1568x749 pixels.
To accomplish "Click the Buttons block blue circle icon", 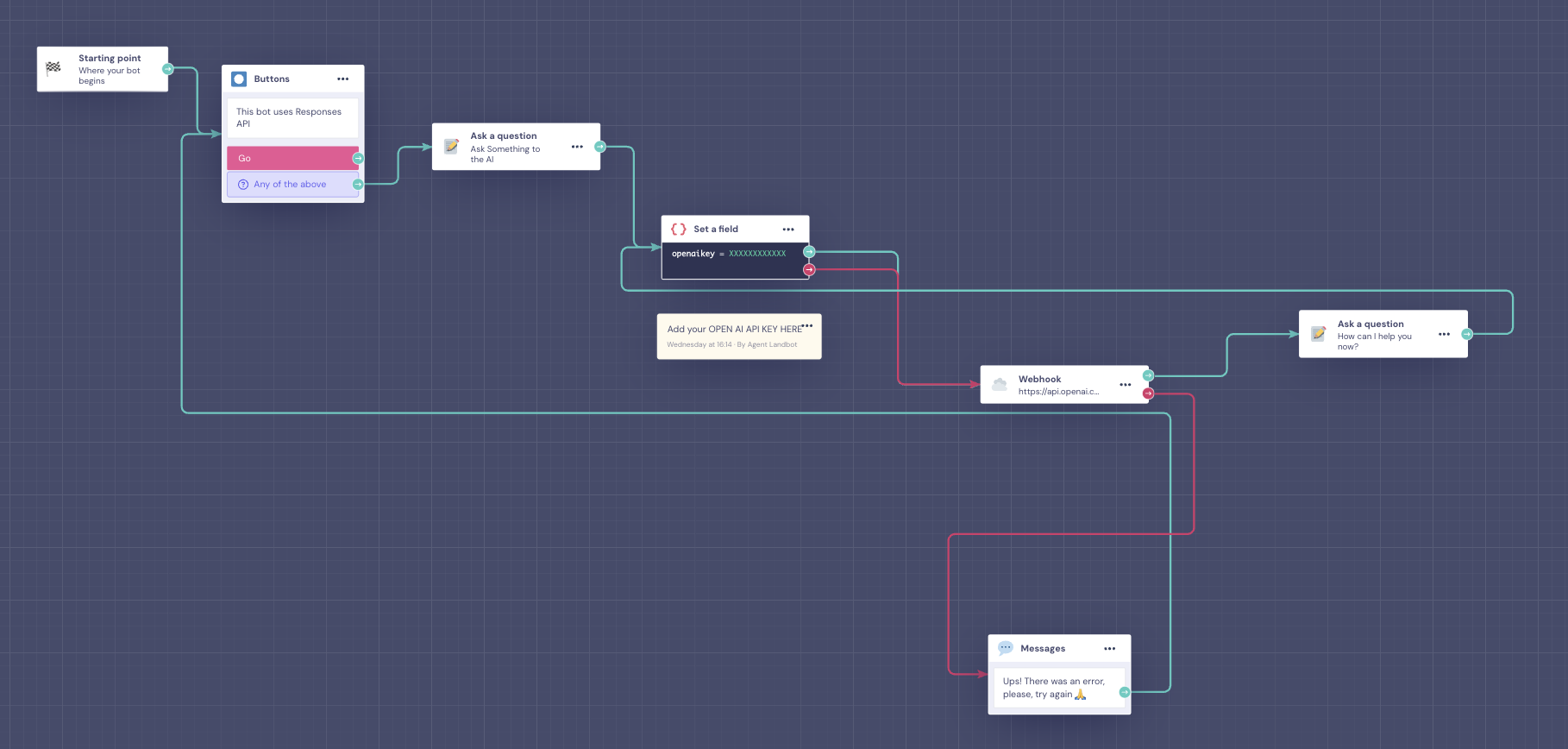I will pyautogui.click(x=239, y=79).
